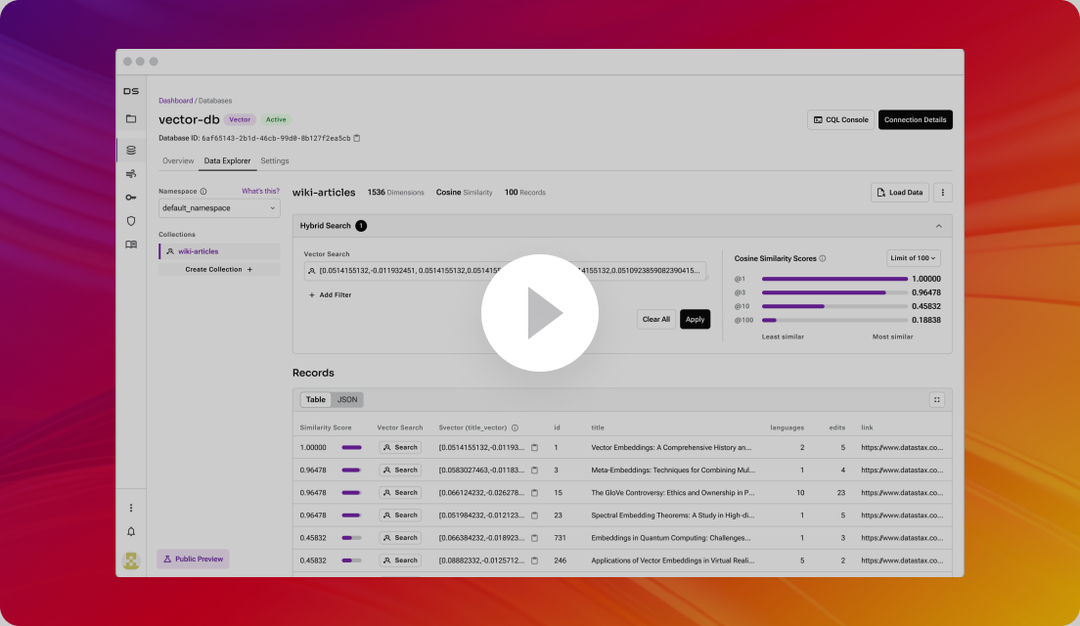Open the collection three-dot options menu
Screen dimensions: 1080x626
pos(942,193)
